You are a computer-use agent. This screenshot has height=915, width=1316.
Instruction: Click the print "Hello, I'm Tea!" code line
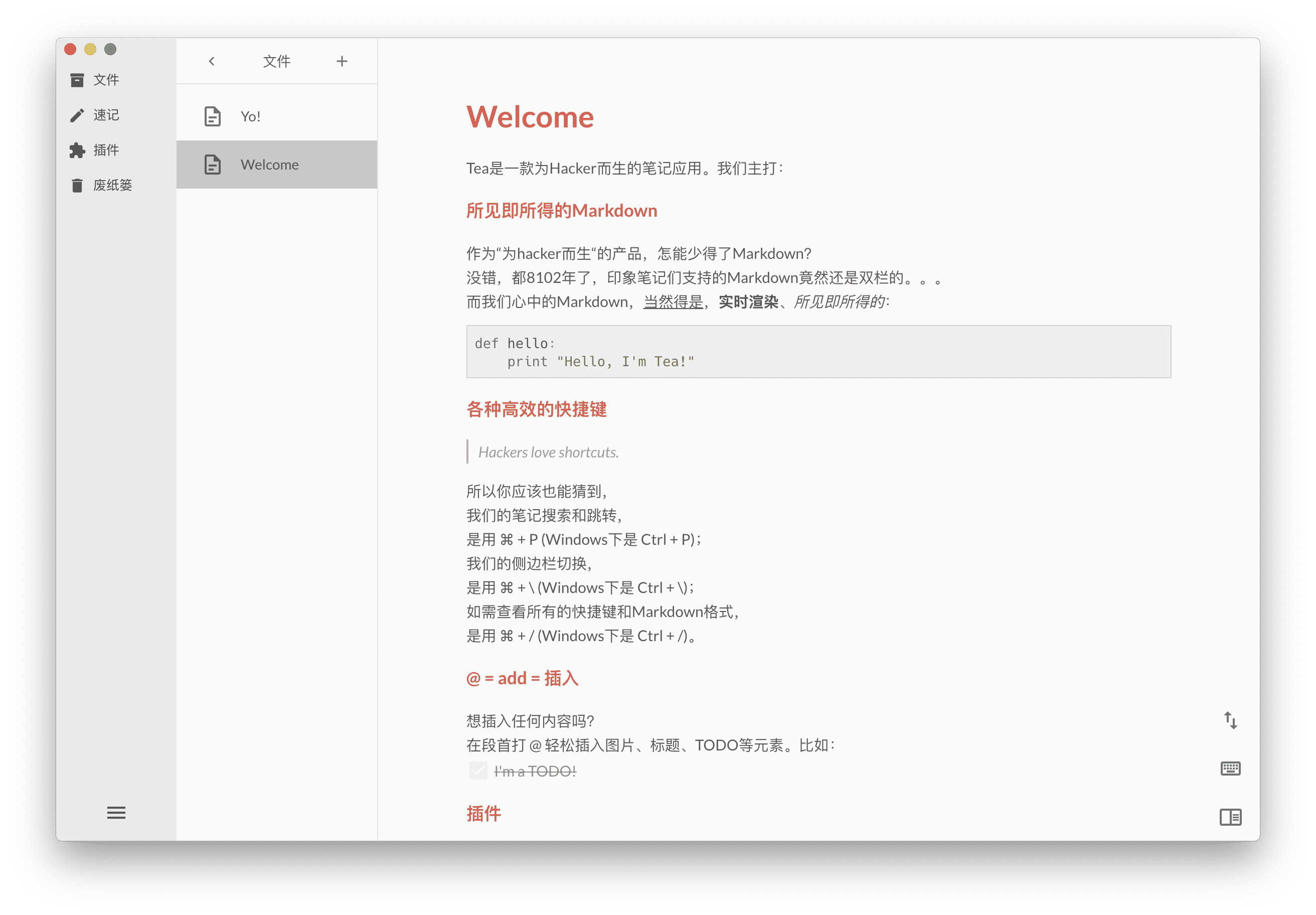[601, 362]
